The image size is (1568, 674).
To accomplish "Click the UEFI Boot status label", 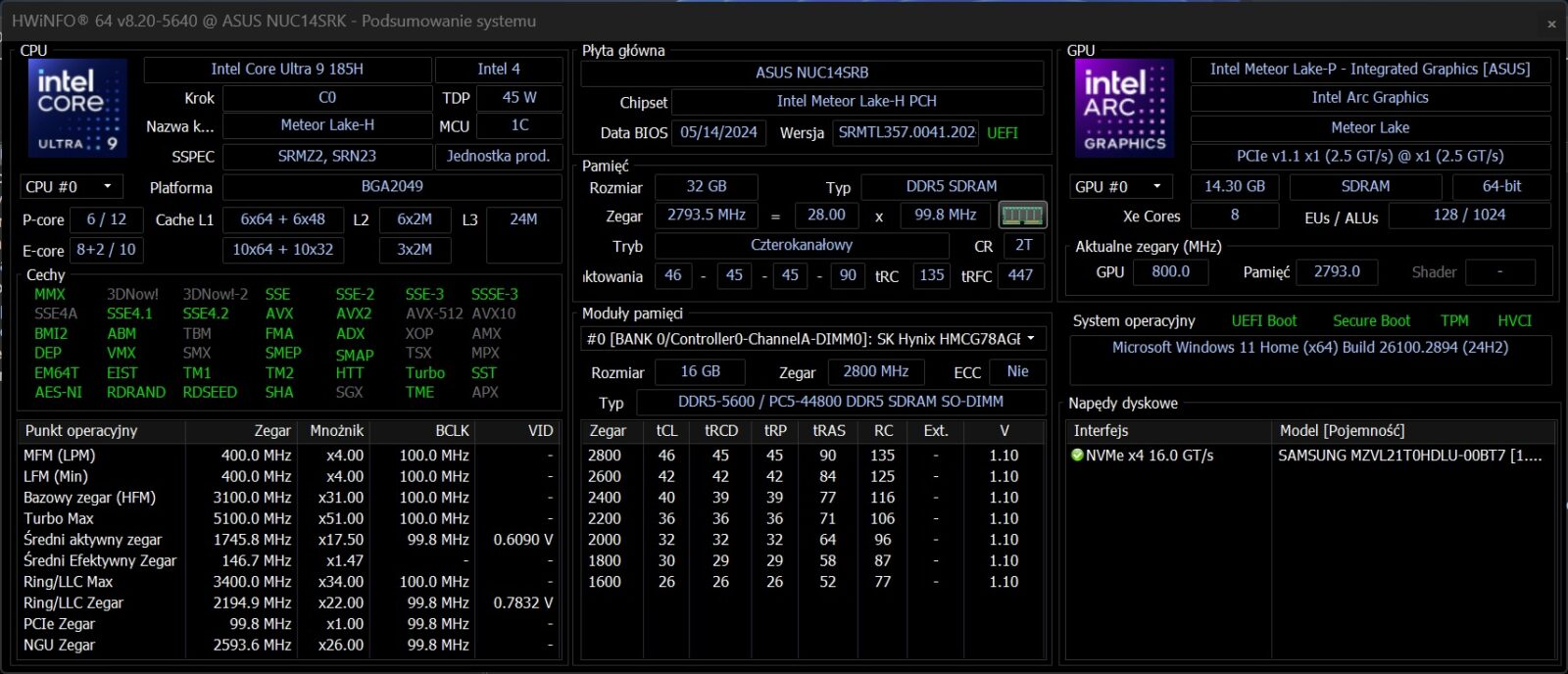I will pyautogui.click(x=1263, y=320).
